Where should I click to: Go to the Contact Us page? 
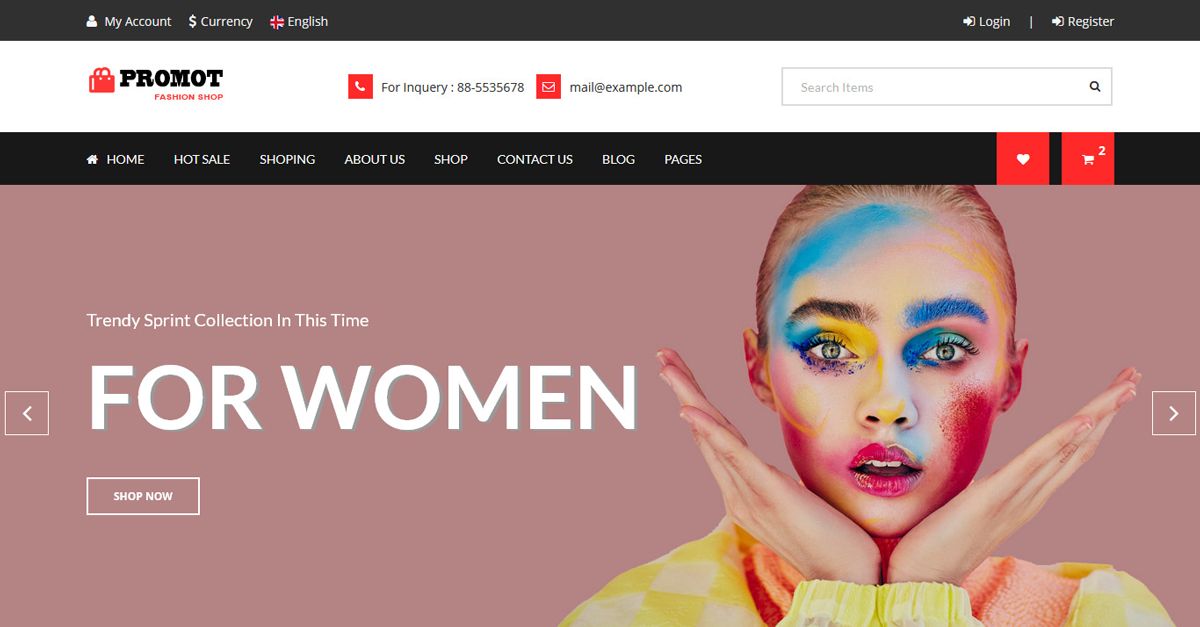pos(535,159)
